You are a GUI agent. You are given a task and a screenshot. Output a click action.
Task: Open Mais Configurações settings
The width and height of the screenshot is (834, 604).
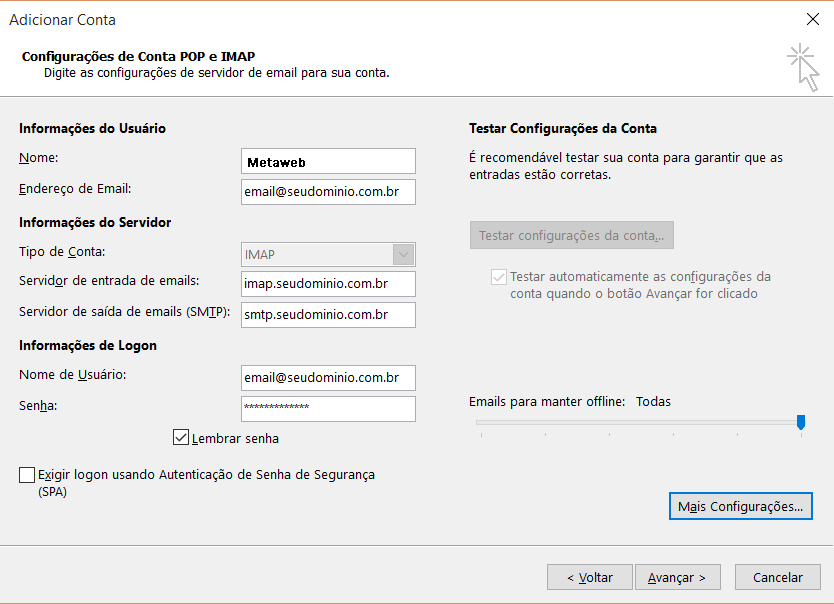click(740, 507)
